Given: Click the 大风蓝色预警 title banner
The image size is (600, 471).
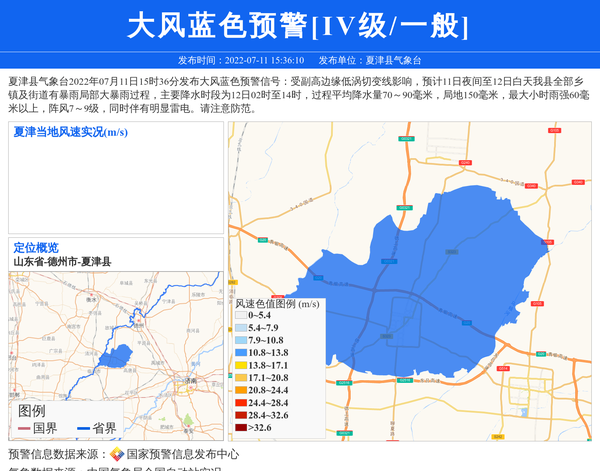Looking at the screenshot, I should [x=299, y=26].
